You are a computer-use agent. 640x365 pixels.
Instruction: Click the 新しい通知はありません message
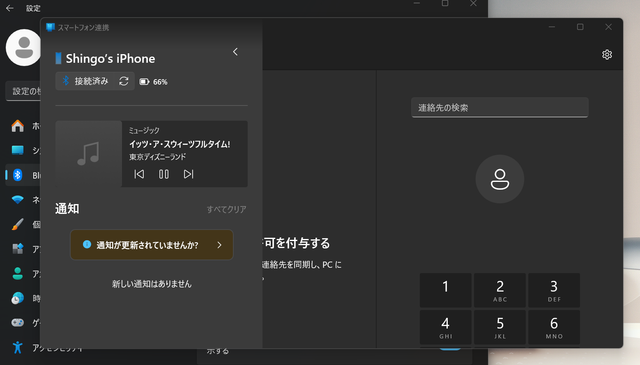(152, 284)
